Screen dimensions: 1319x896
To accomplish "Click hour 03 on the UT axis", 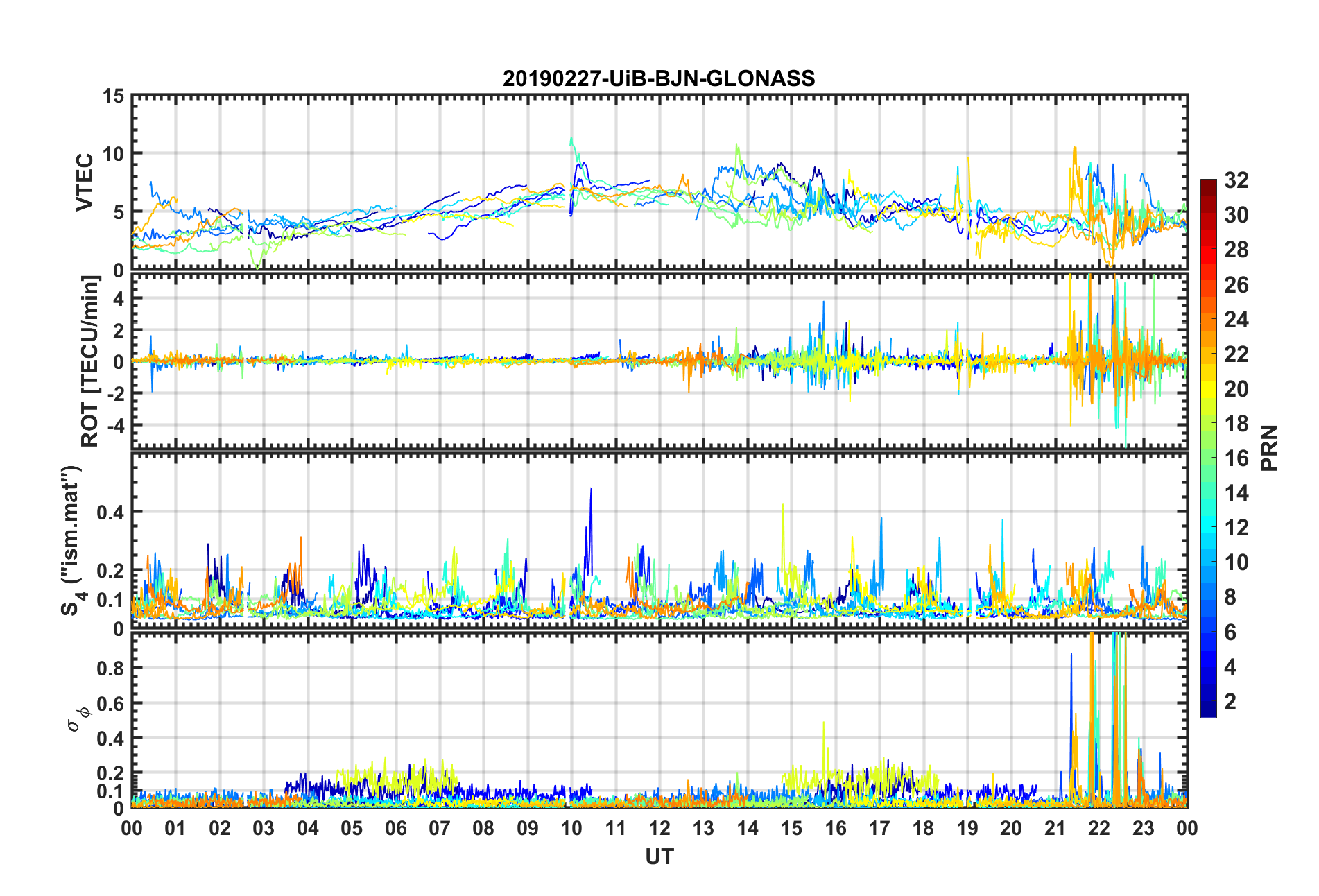I will pos(264,828).
